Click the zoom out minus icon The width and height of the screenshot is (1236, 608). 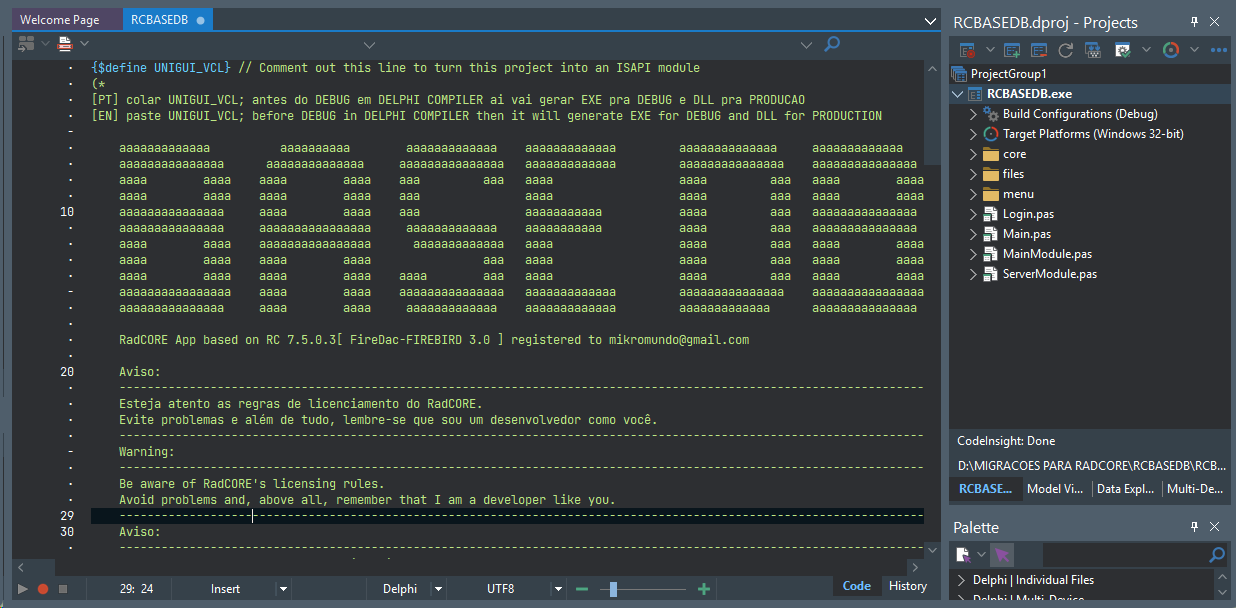(x=582, y=589)
